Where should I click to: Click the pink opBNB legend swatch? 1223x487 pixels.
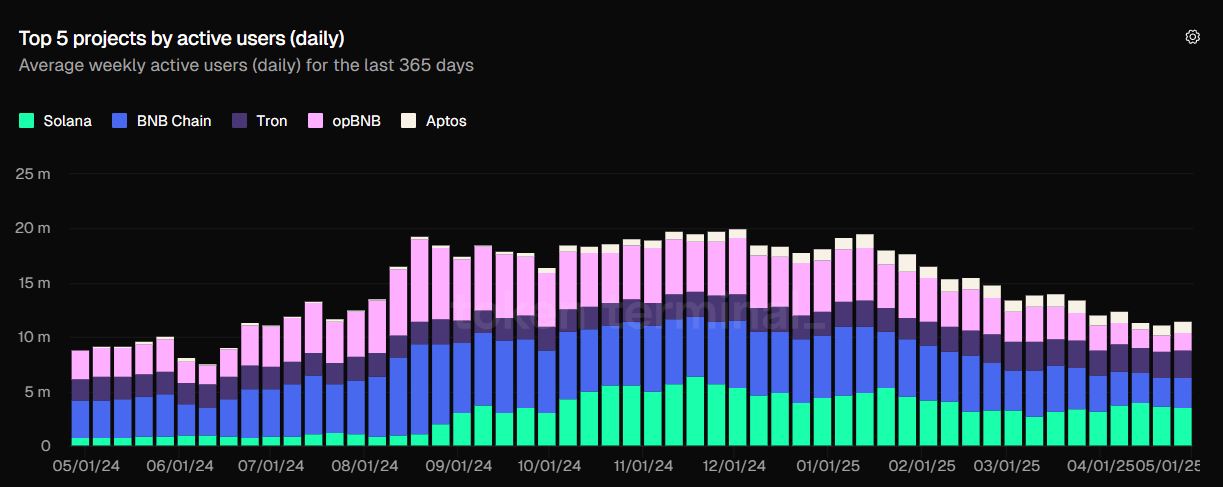[x=315, y=121]
